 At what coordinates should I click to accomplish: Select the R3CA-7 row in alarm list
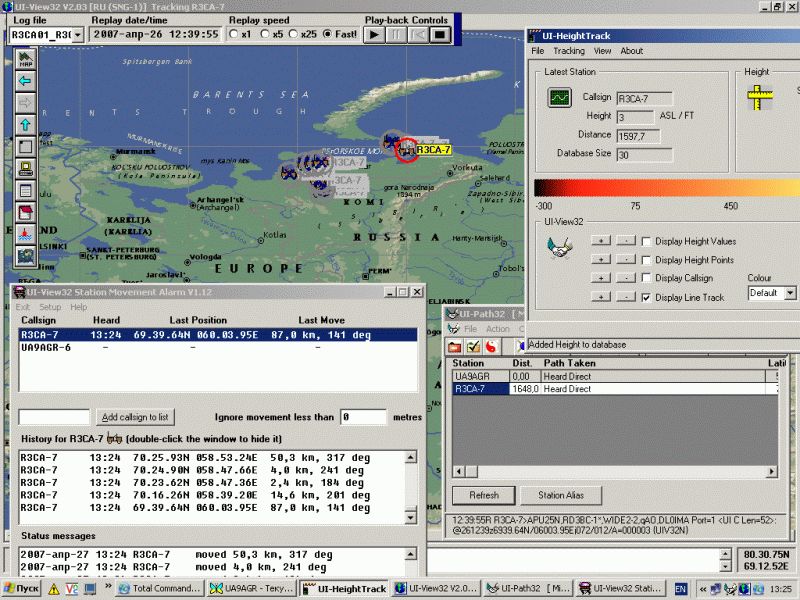[x=218, y=335]
